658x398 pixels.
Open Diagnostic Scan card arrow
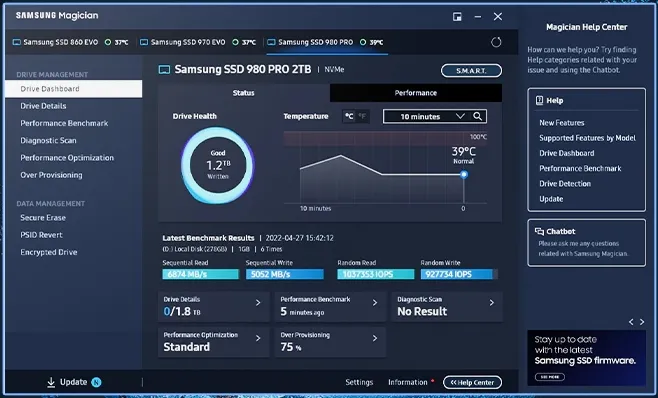pos(491,303)
